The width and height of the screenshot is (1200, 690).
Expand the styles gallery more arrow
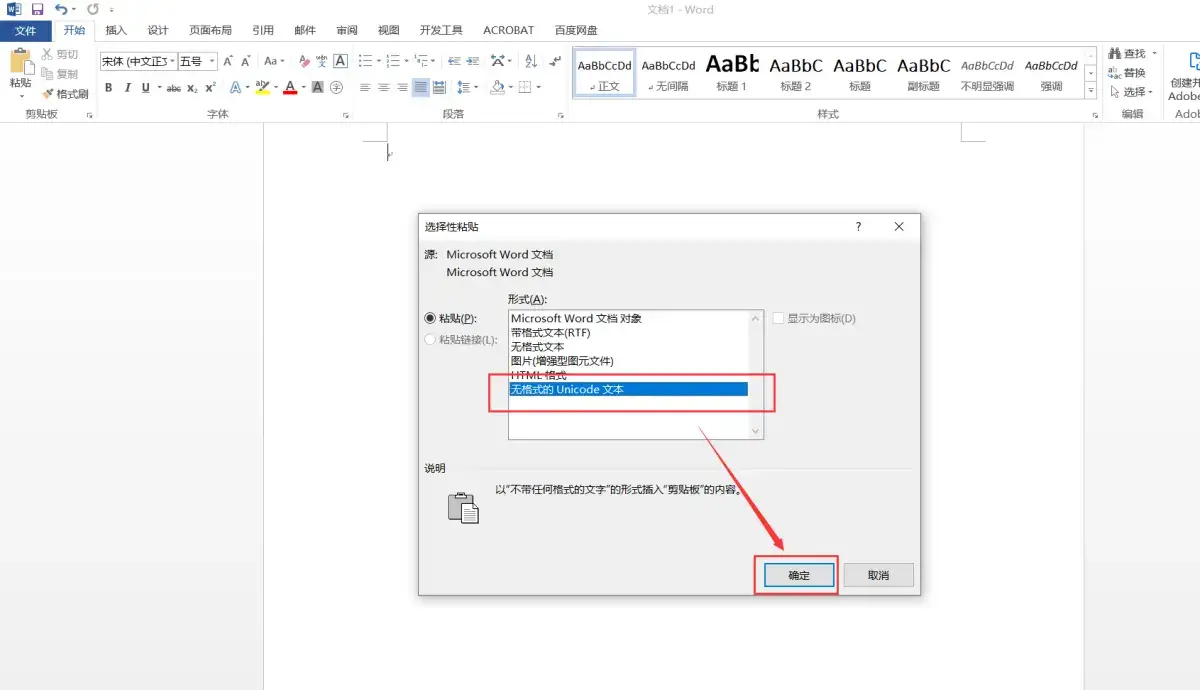pyautogui.click(x=1090, y=91)
